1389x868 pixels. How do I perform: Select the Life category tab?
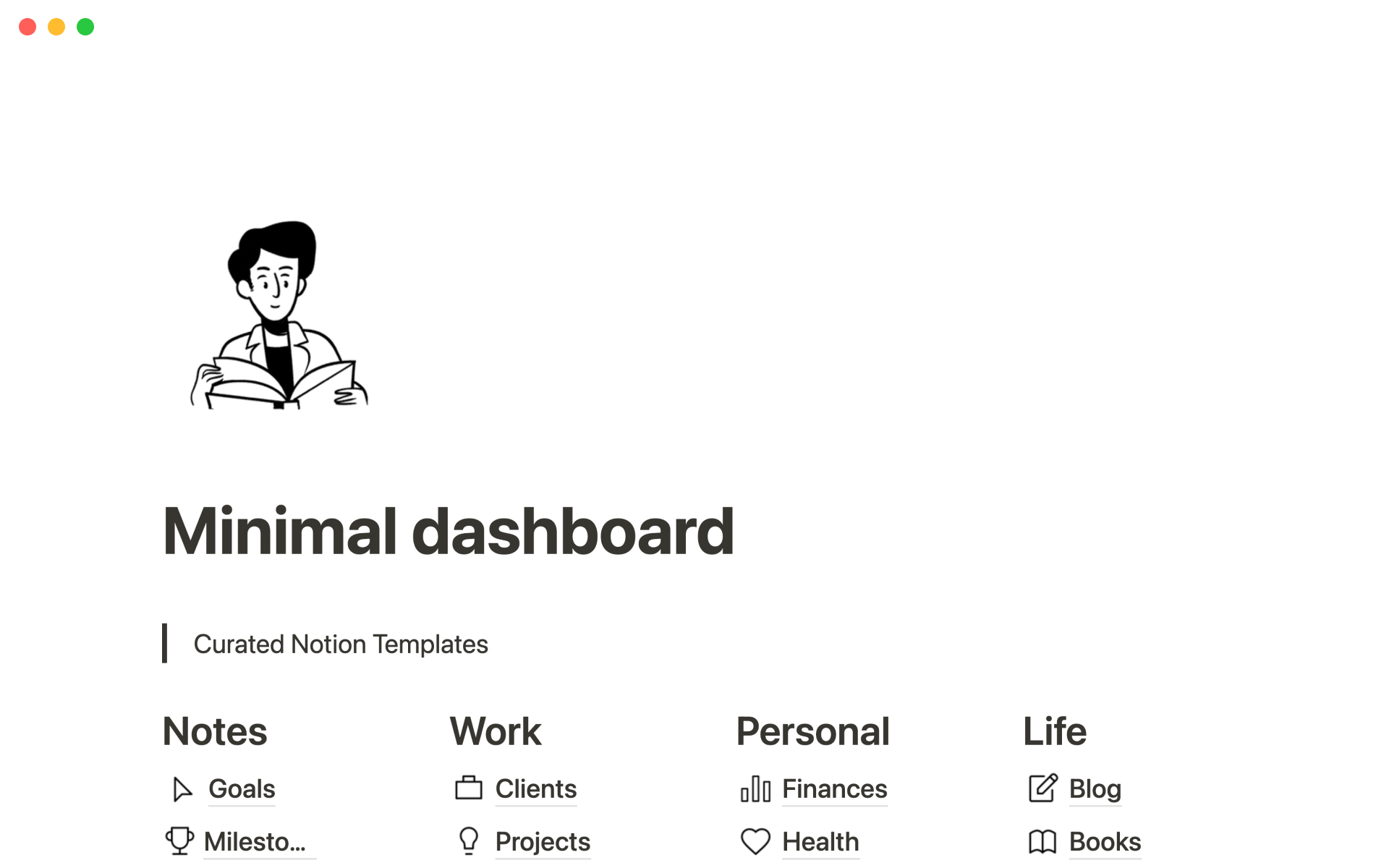[1055, 731]
